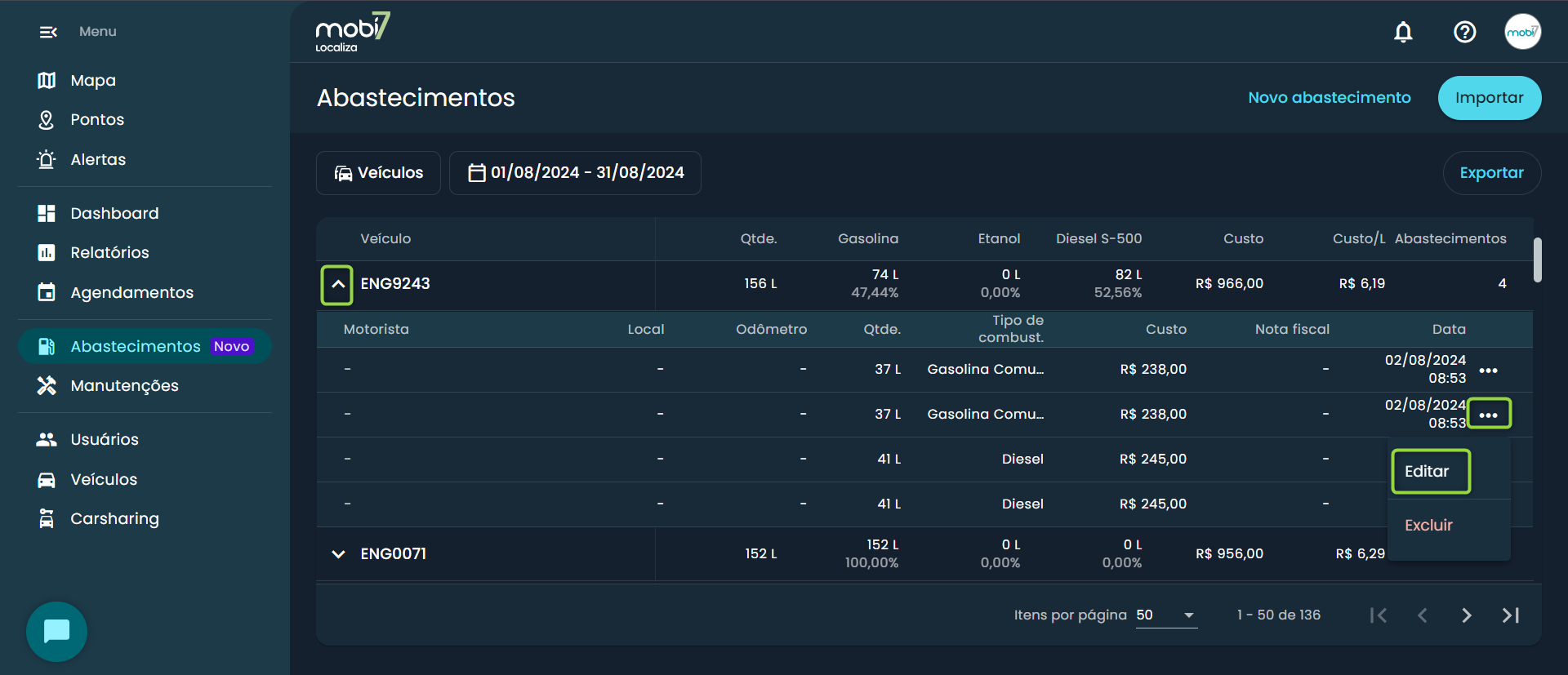Open the chat support bubble
The height and width of the screenshot is (675, 1568).
pyautogui.click(x=56, y=631)
